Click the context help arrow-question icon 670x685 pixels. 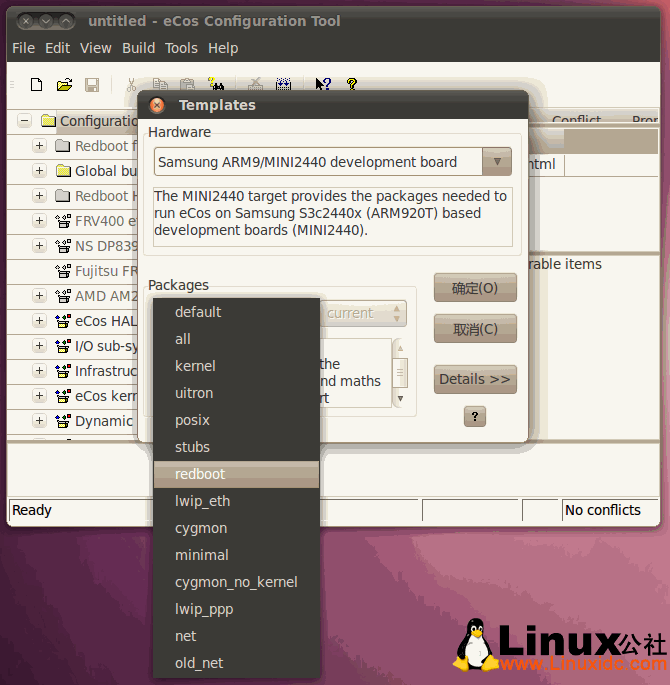click(x=323, y=85)
